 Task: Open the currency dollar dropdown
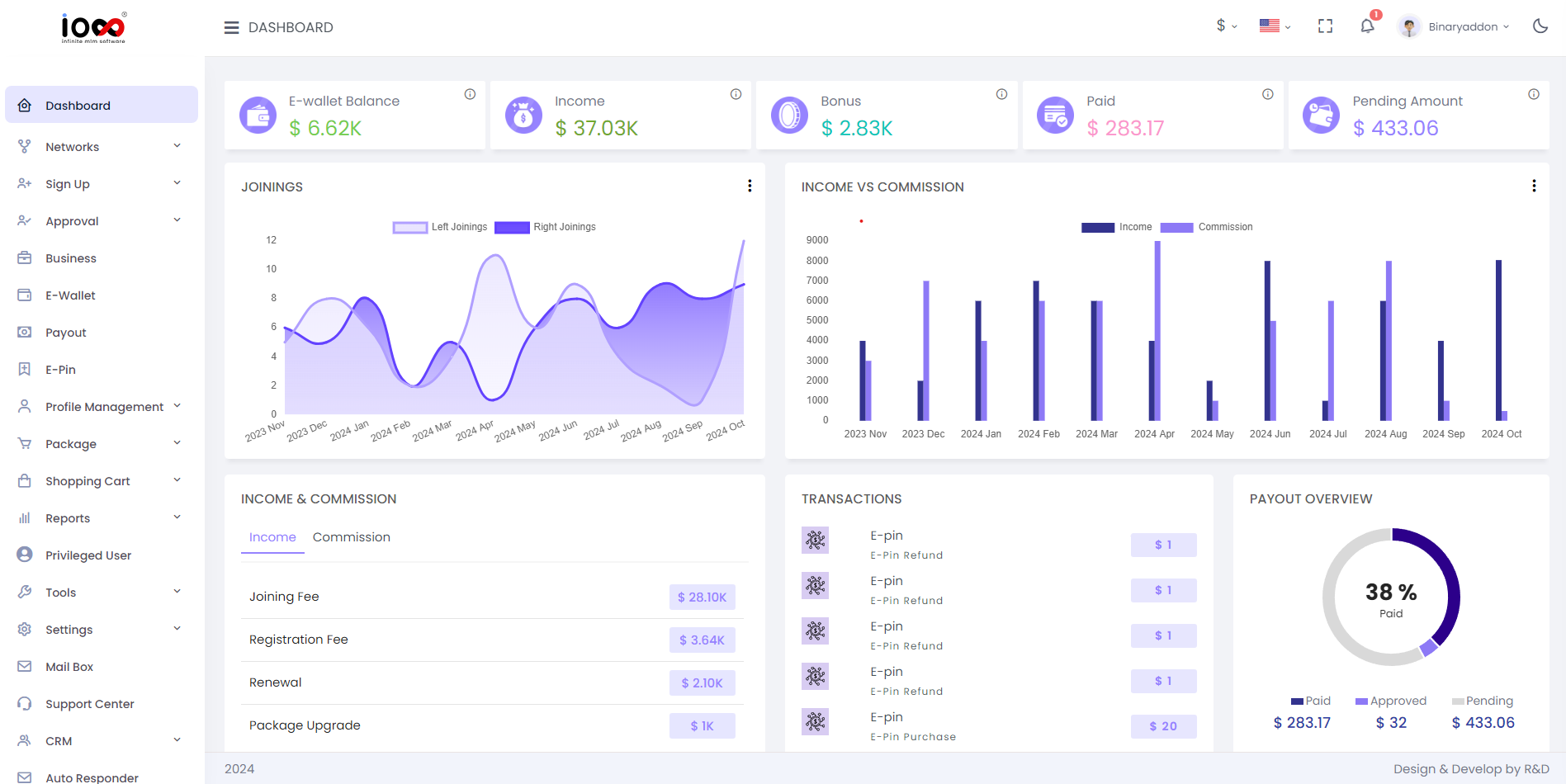pos(1227,26)
